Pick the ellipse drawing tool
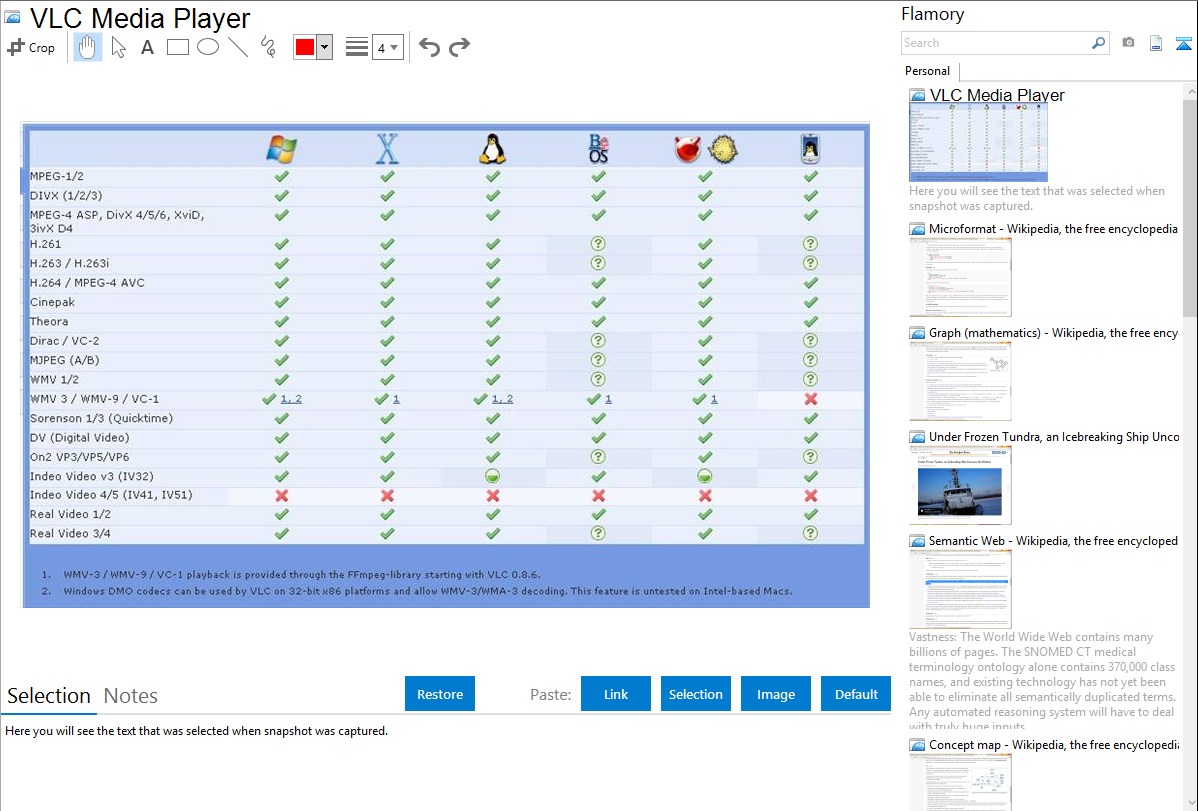This screenshot has width=1198, height=811. coord(208,47)
